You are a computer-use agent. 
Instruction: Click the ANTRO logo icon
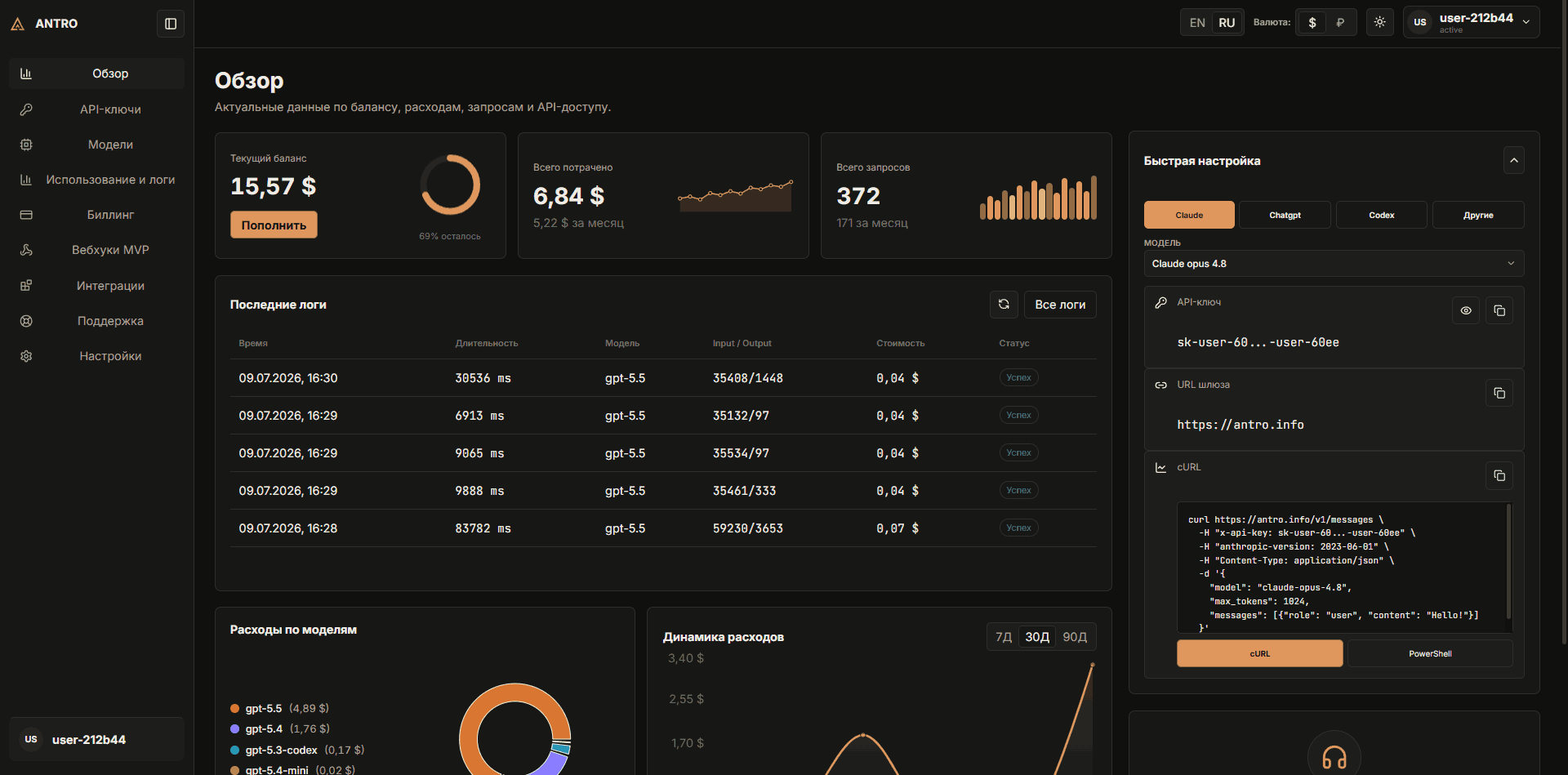(17, 24)
